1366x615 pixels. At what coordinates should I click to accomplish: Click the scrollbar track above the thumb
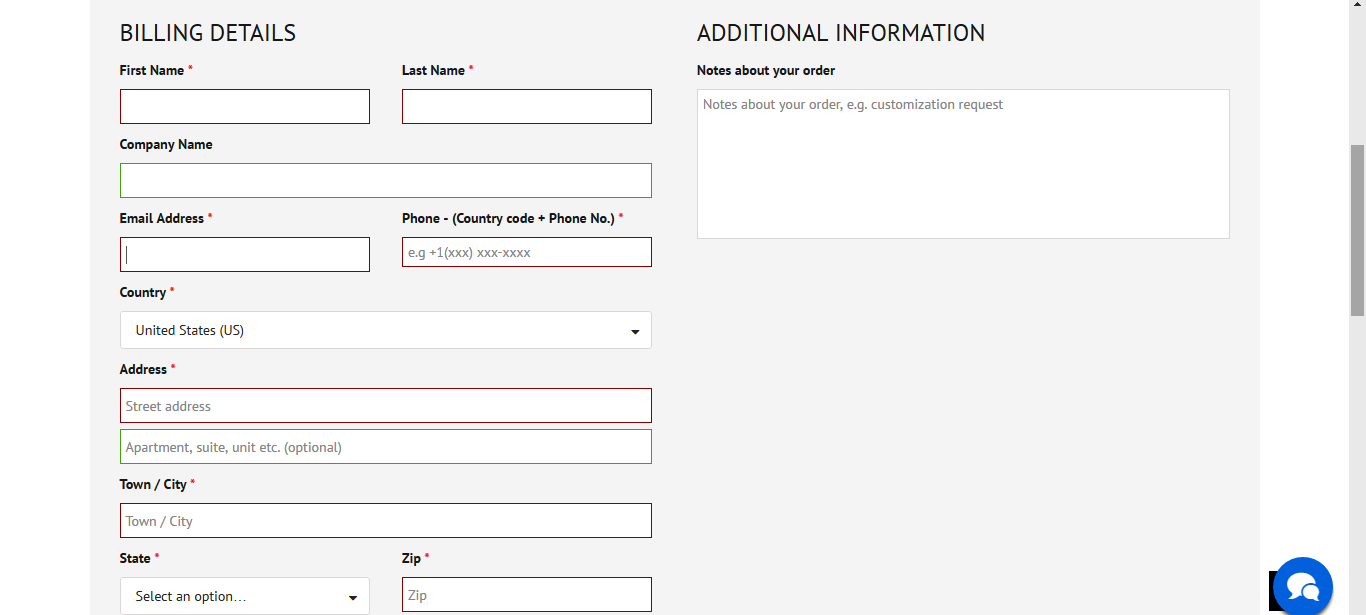pos(1358,80)
